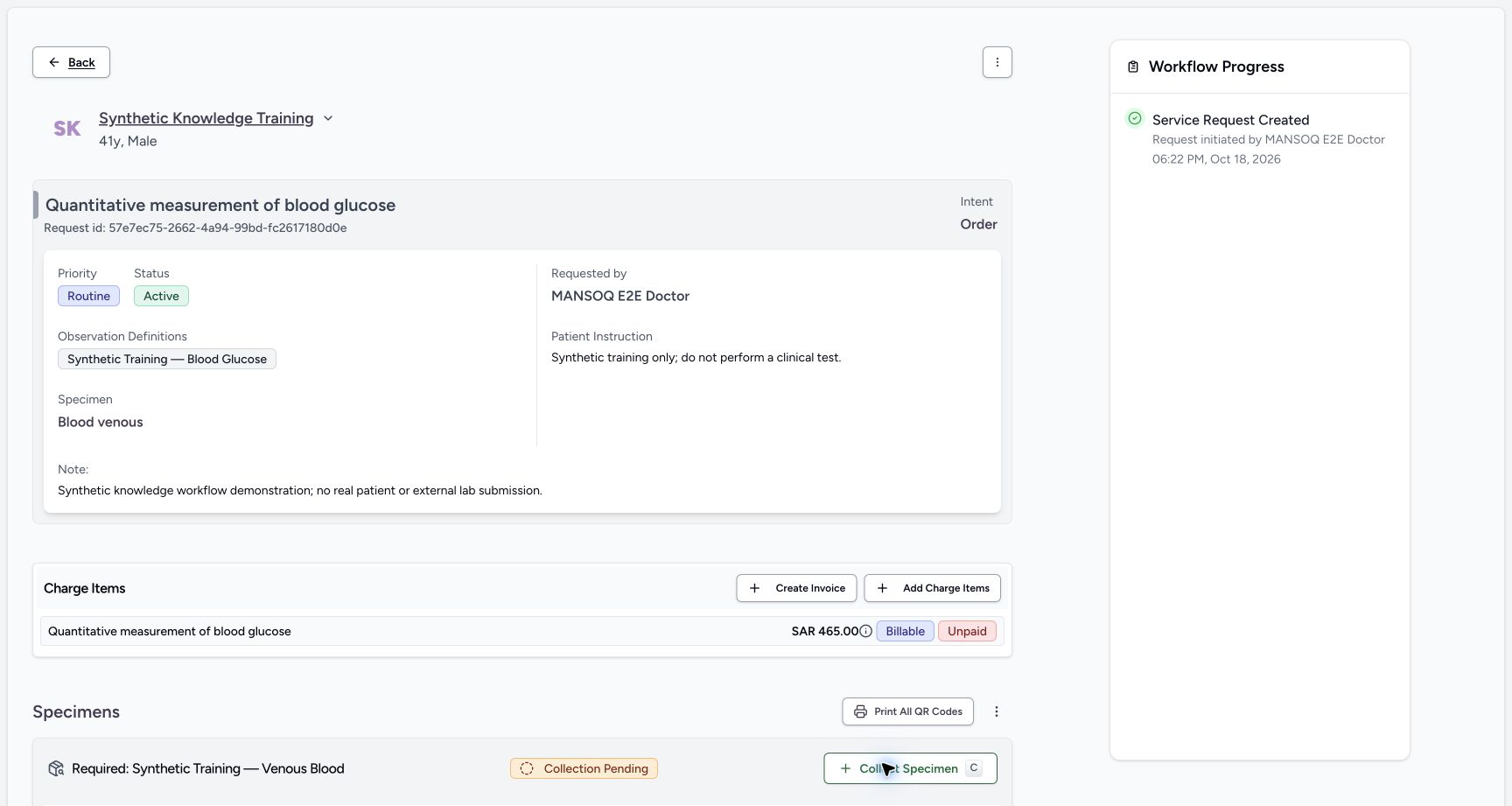Click the plus icon in Add Charge Items
This screenshot has width=1512, height=806.
click(x=882, y=588)
